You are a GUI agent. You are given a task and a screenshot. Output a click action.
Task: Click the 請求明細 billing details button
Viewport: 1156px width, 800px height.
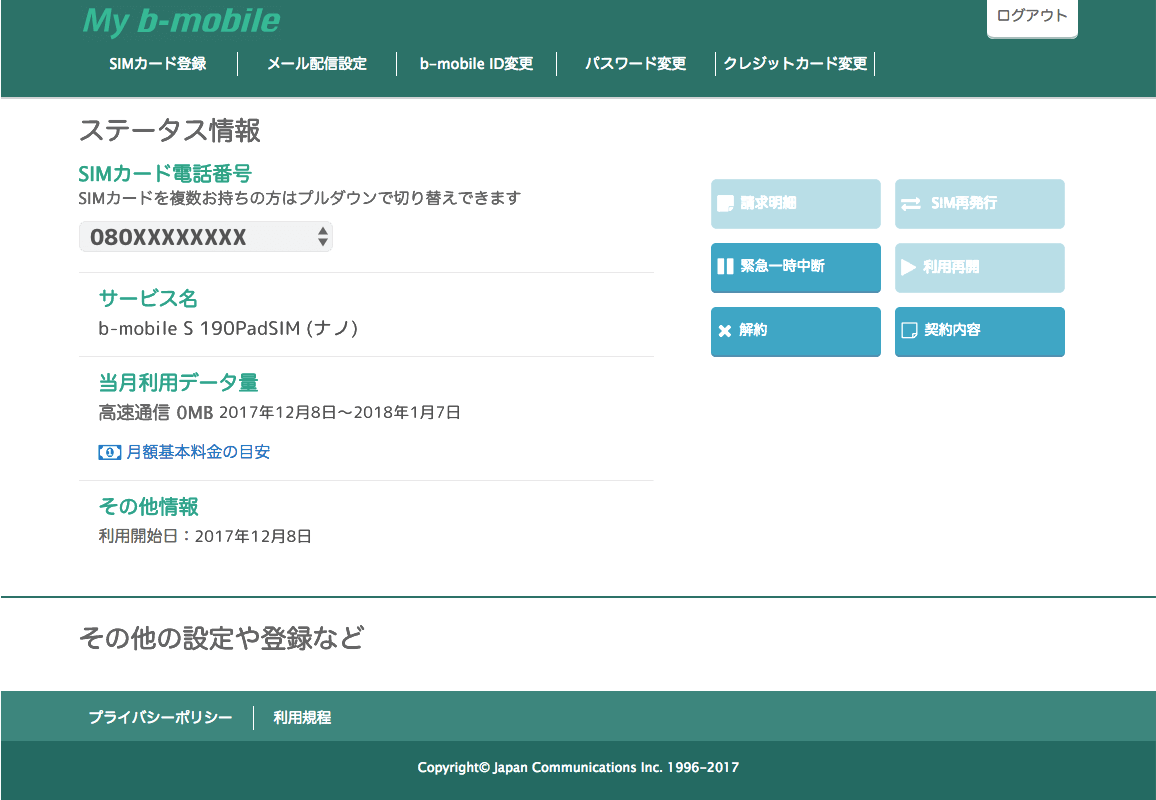(x=795, y=204)
